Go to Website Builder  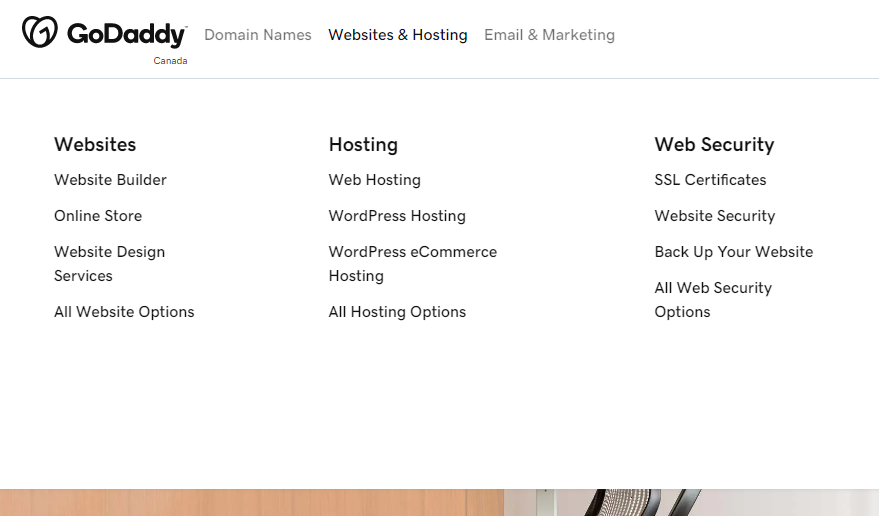(110, 180)
